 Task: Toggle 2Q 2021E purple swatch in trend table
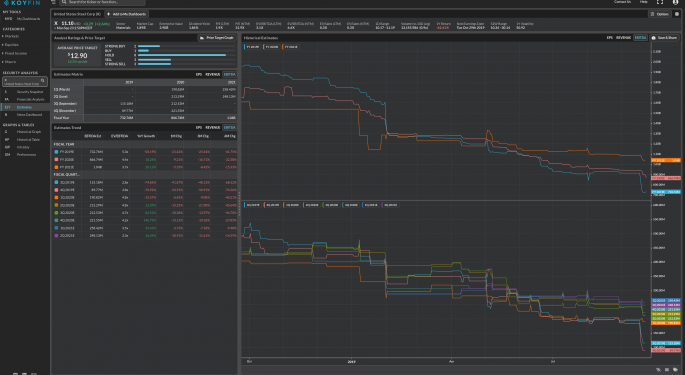tap(56, 235)
